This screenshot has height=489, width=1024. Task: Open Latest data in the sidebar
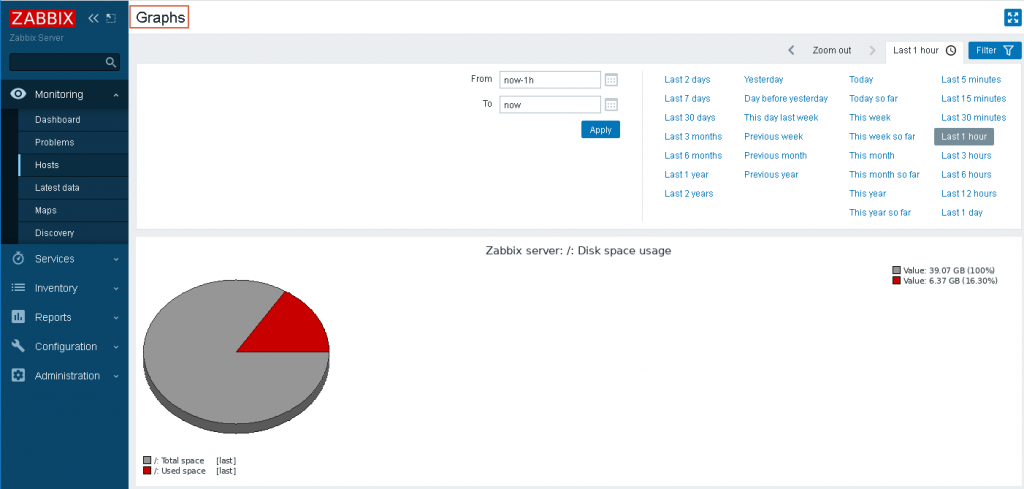tap(57, 187)
